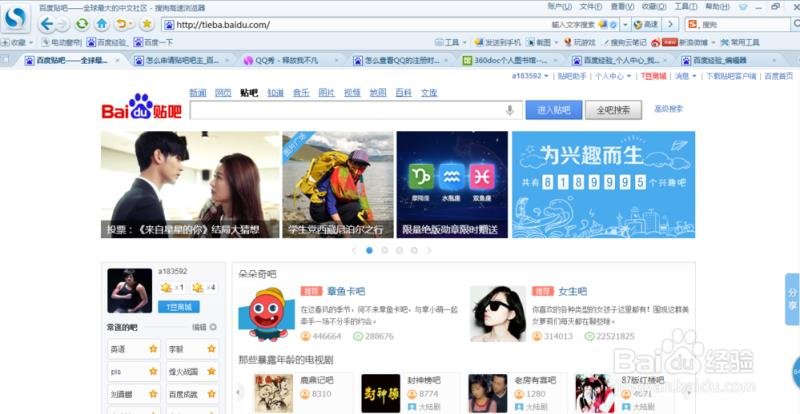This screenshot has height=414, width=800.
Task: Open the 来自星星的你 banner image
Action: click(x=190, y=185)
